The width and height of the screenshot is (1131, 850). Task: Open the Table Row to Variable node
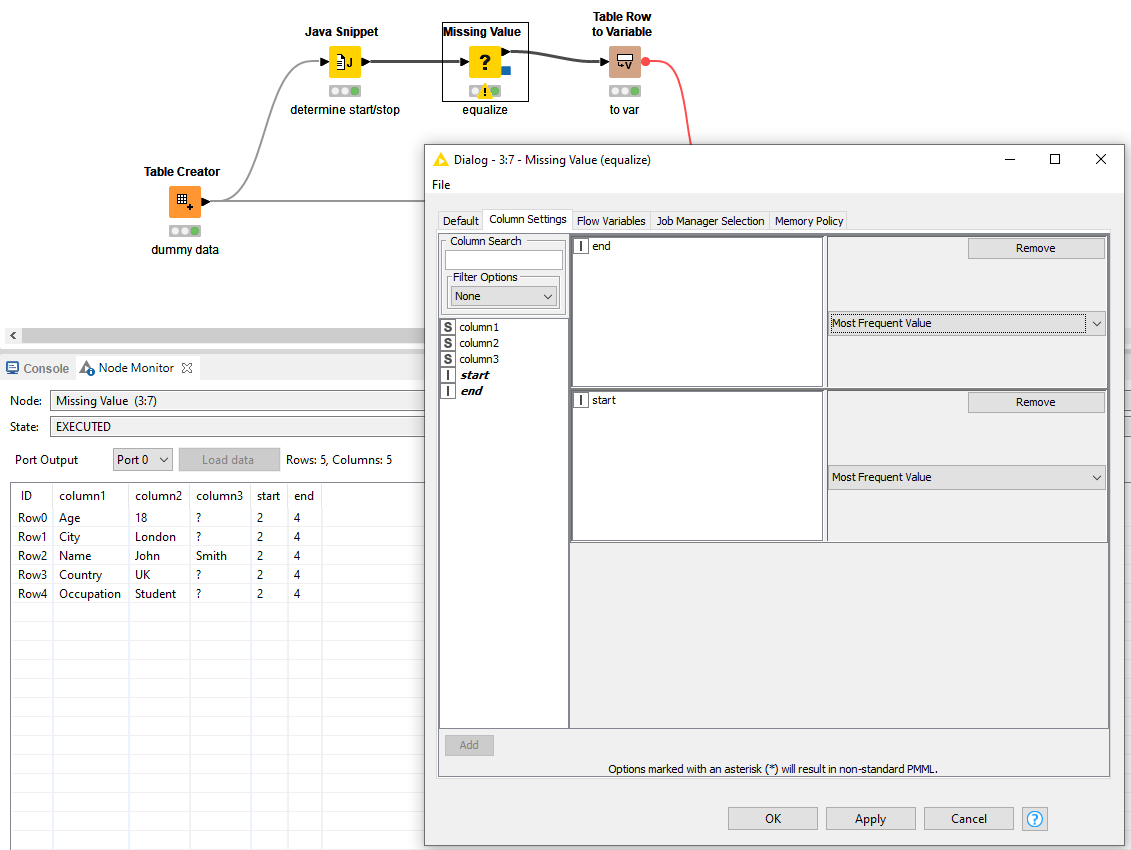click(x=625, y=61)
